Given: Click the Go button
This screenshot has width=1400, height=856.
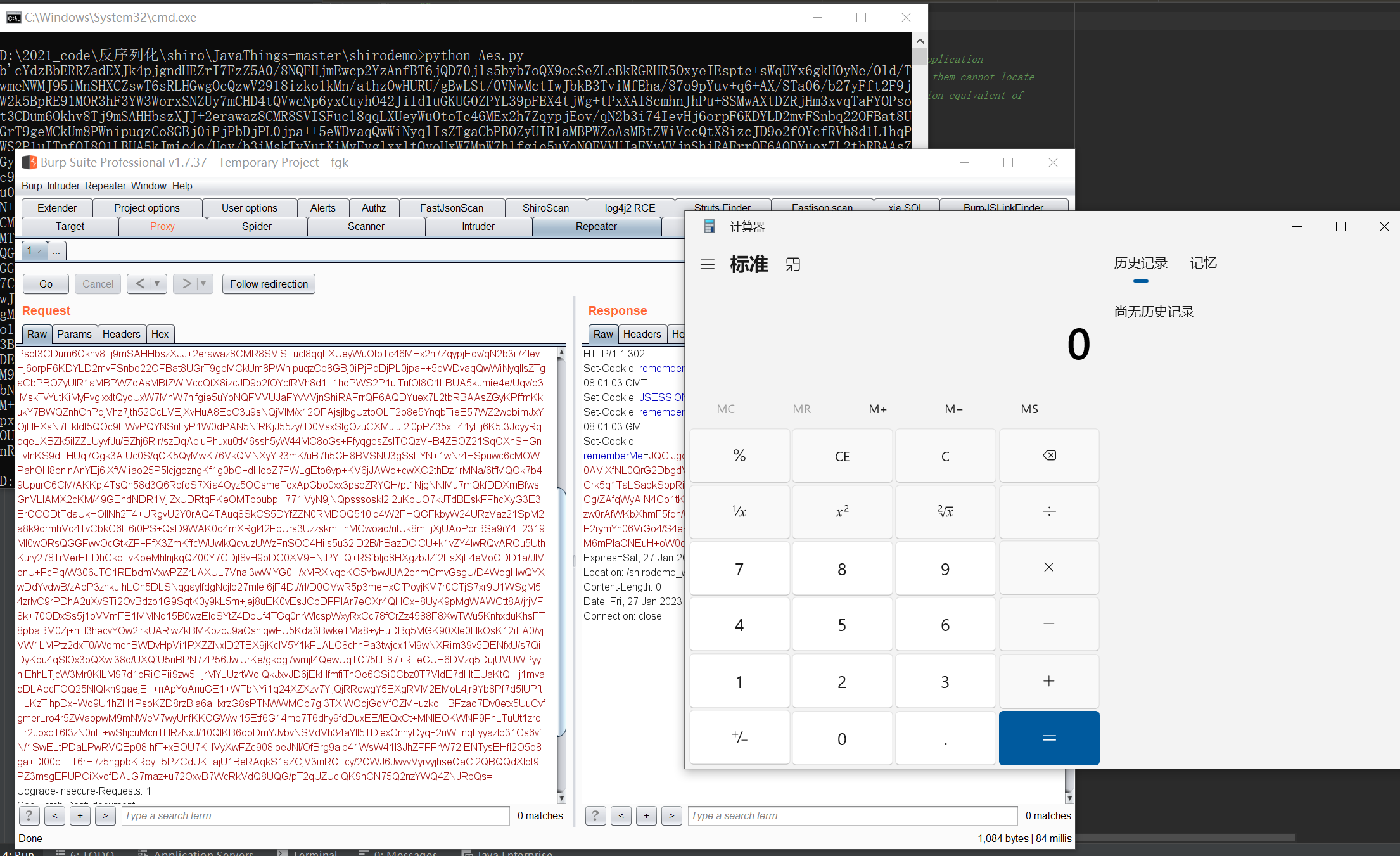Looking at the screenshot, I should 46,284.
